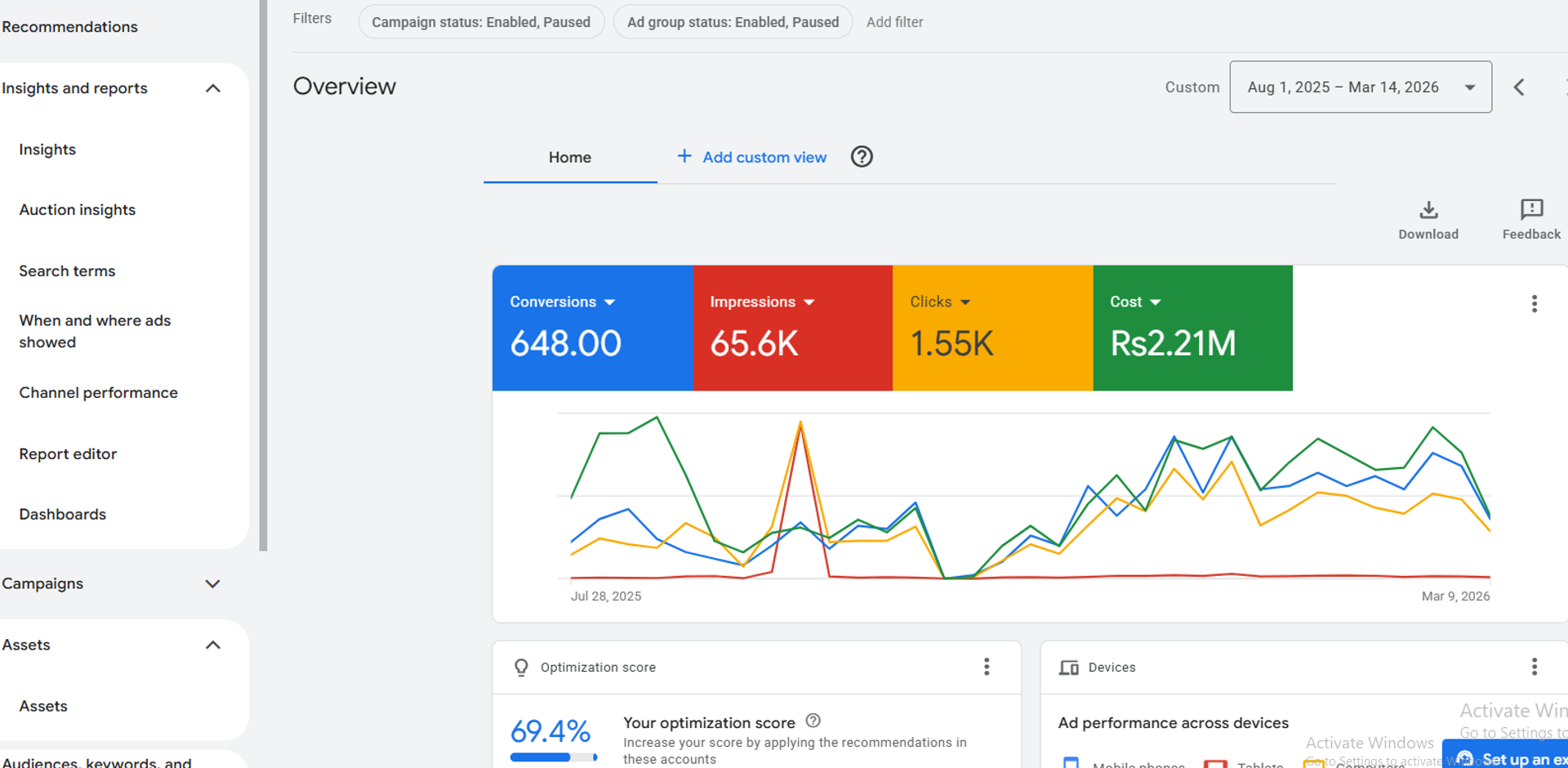Open the Search terms page
The width and height of the screenshot is (1568, 768).
click(67, 270)
